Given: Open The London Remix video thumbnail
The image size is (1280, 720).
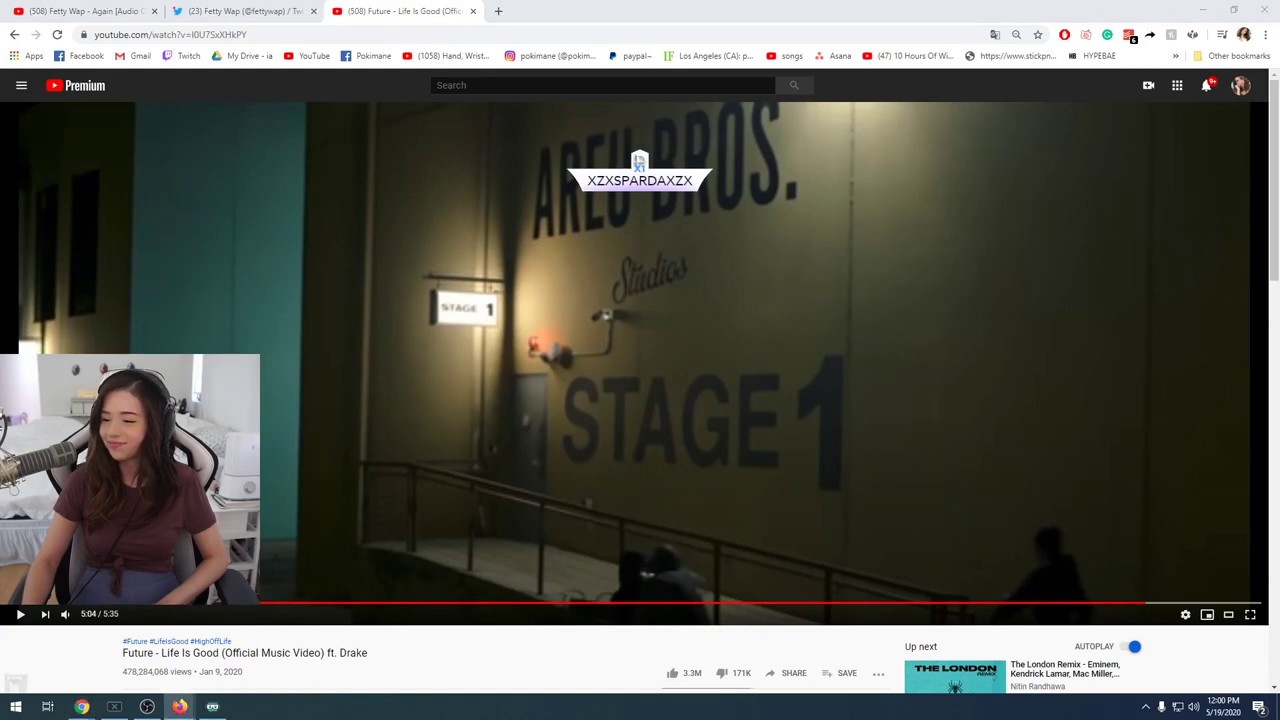Looking at the screenshot, I should 955,677.
